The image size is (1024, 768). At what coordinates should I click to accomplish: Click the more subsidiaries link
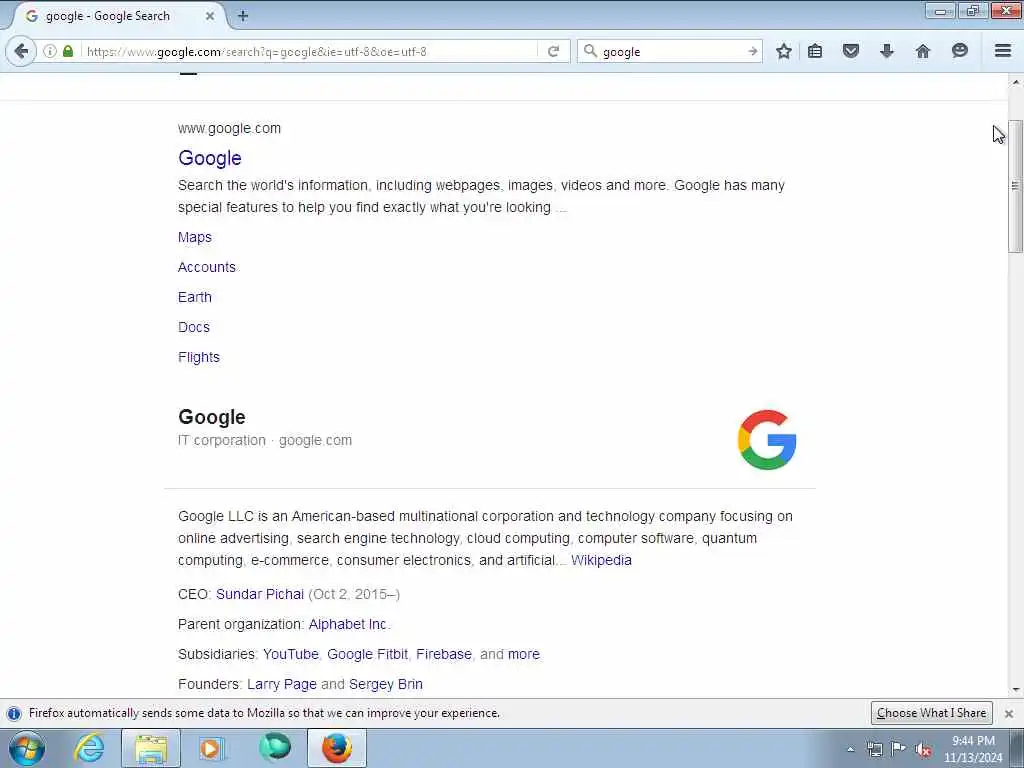pyautogui.click(x=524, y=654)
